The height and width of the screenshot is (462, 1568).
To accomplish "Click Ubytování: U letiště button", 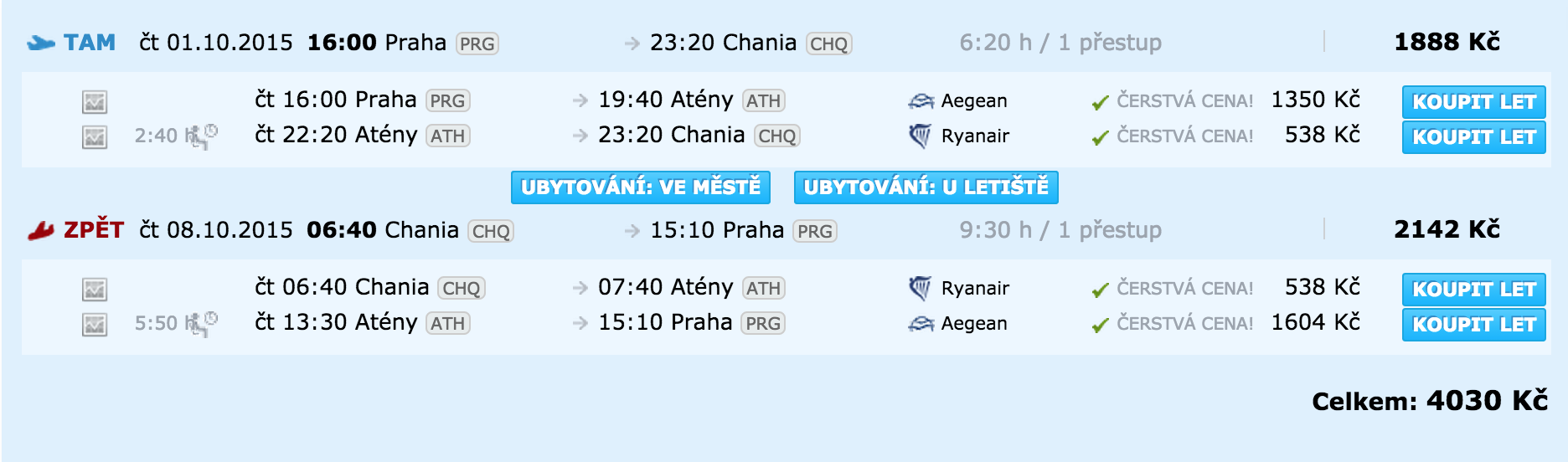I will pos(926,187).
